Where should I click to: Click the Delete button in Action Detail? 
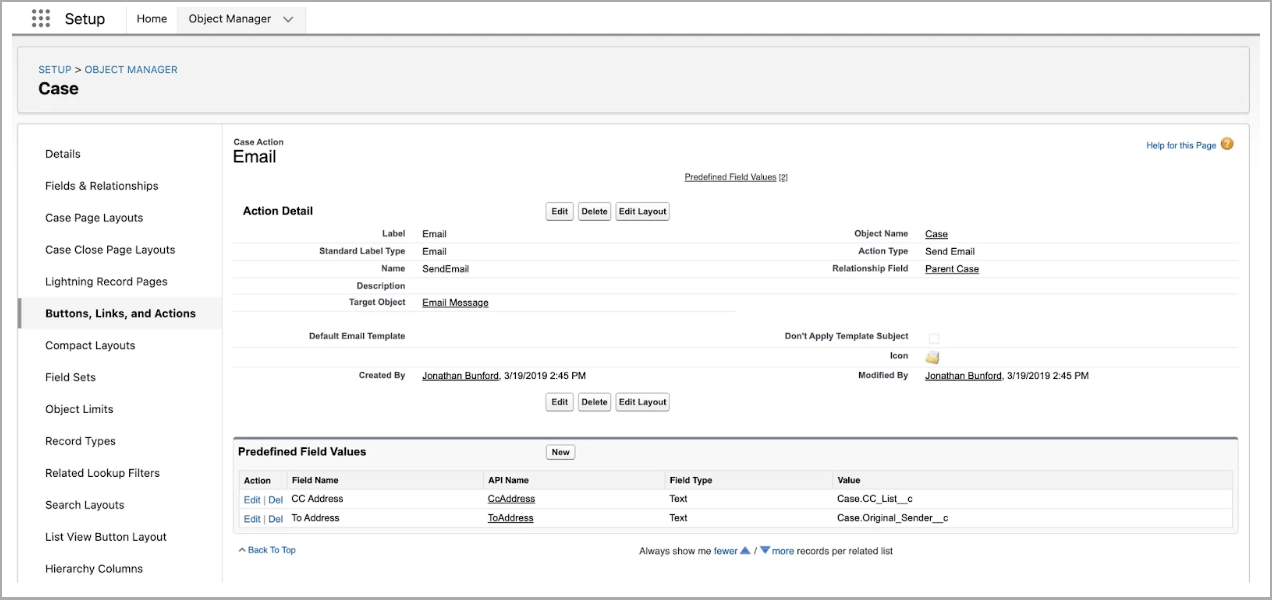click(594, 211)
